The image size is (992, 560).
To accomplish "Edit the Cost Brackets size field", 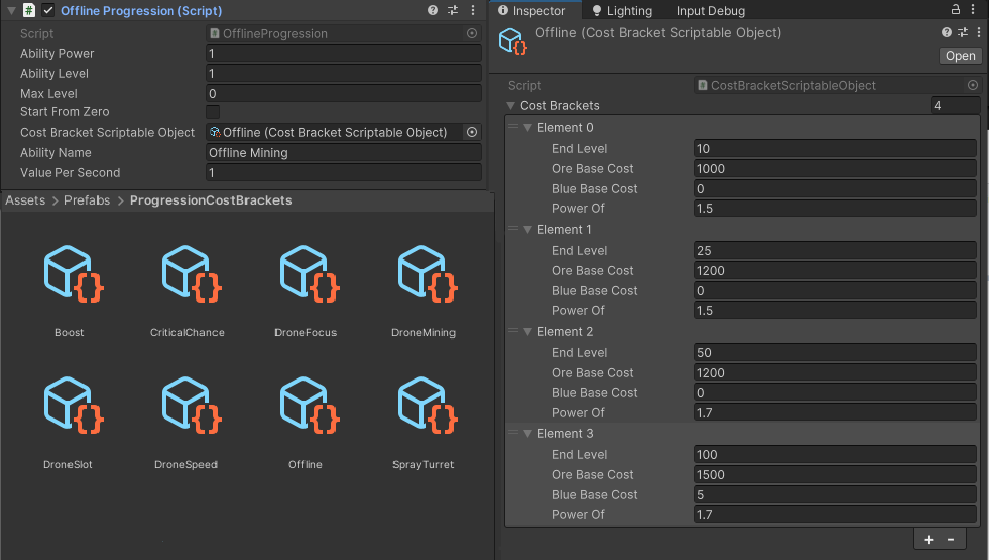I will click(955, 106).
